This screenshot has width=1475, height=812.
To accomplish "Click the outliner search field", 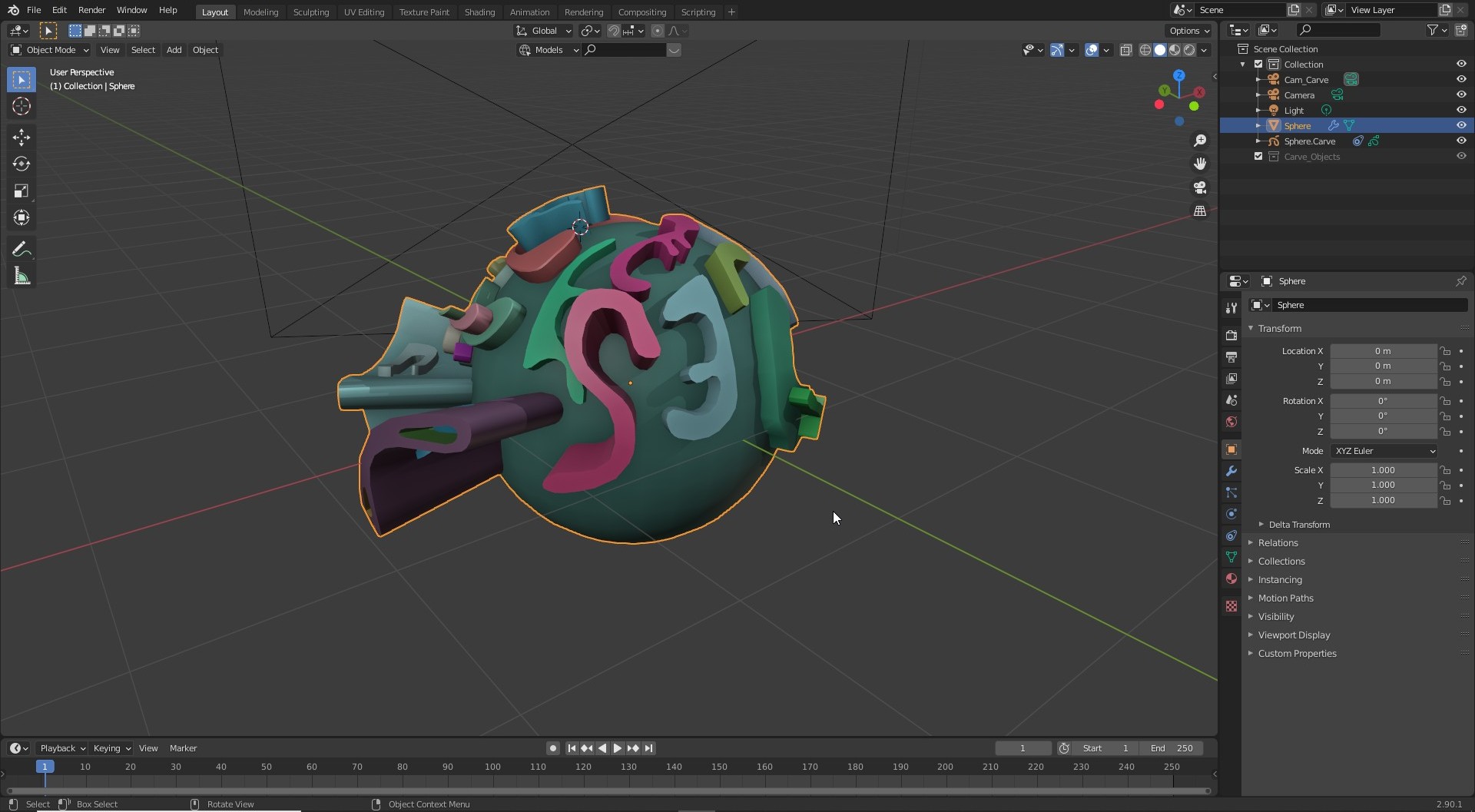I will (x=1339, y=30).
